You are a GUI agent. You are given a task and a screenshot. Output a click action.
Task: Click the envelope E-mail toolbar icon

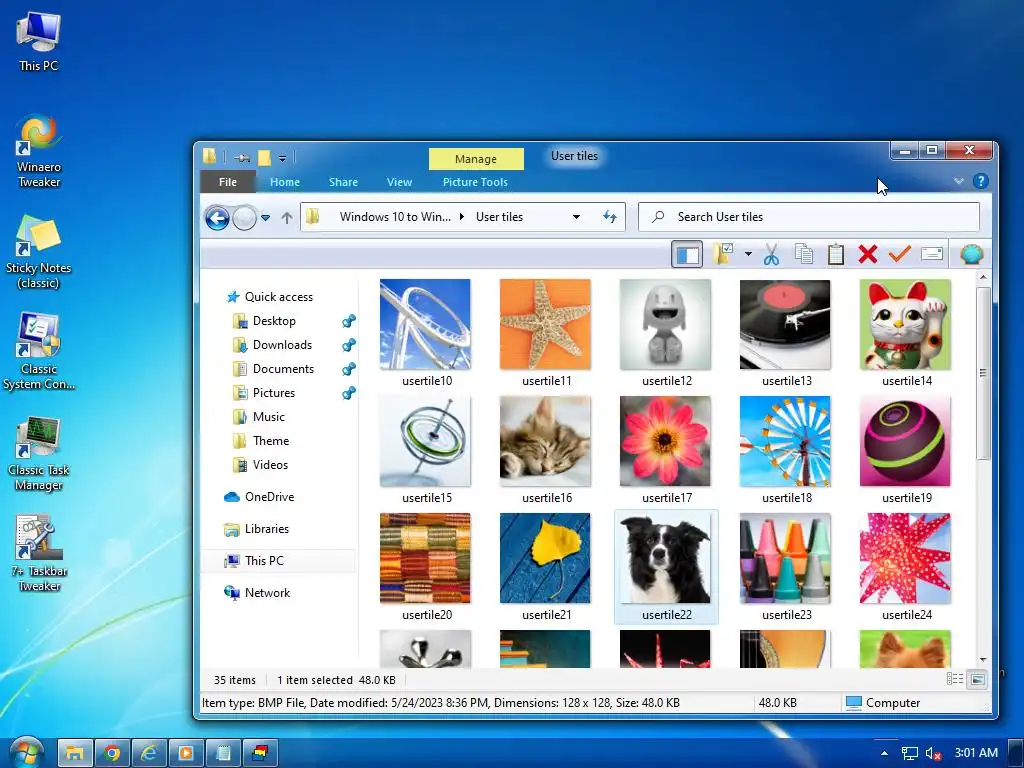point(932,253)
